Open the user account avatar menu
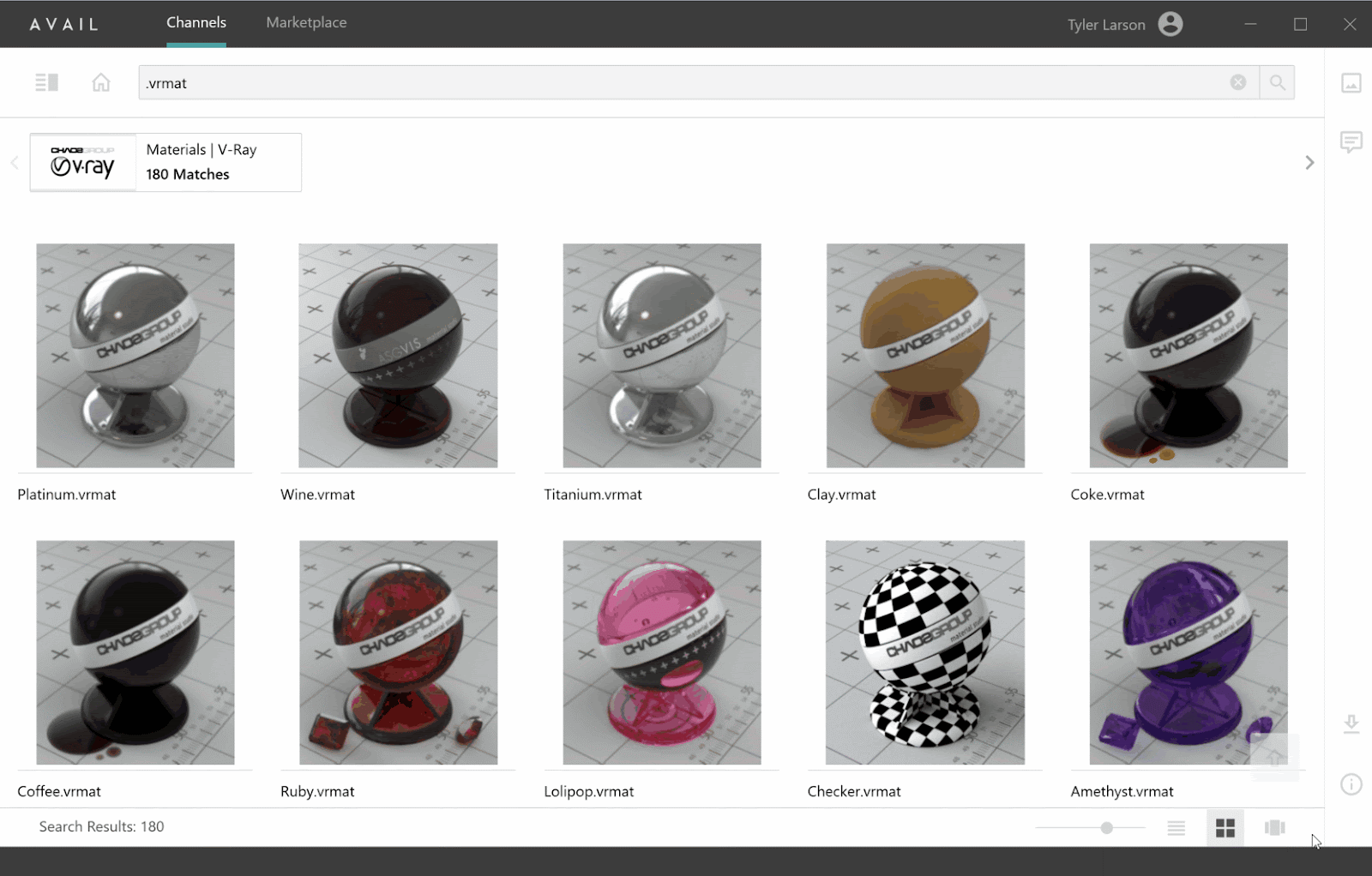The width and height of the screenshot is (1372, 876). 1170,24
